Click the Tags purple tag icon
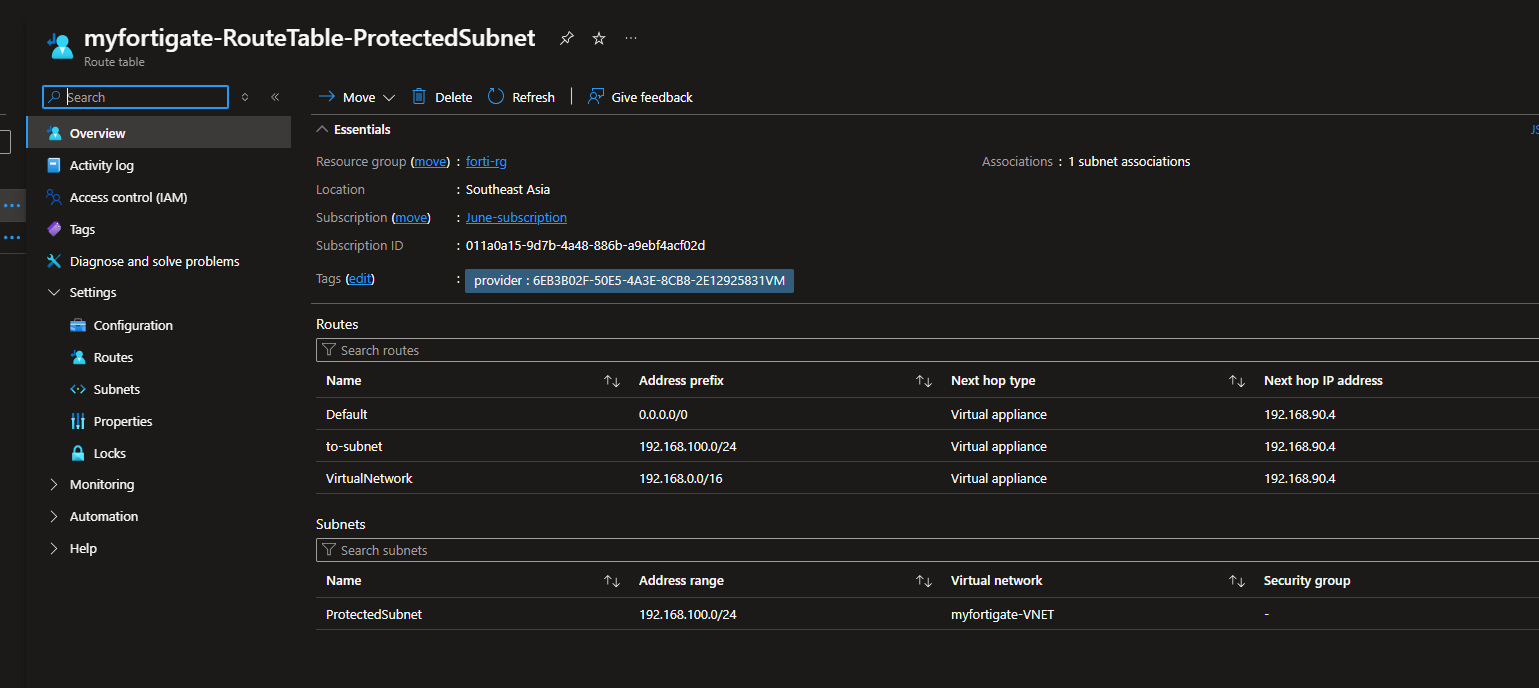The height and width of the screenshot is (688, 1539). click(x=54, y=229)
